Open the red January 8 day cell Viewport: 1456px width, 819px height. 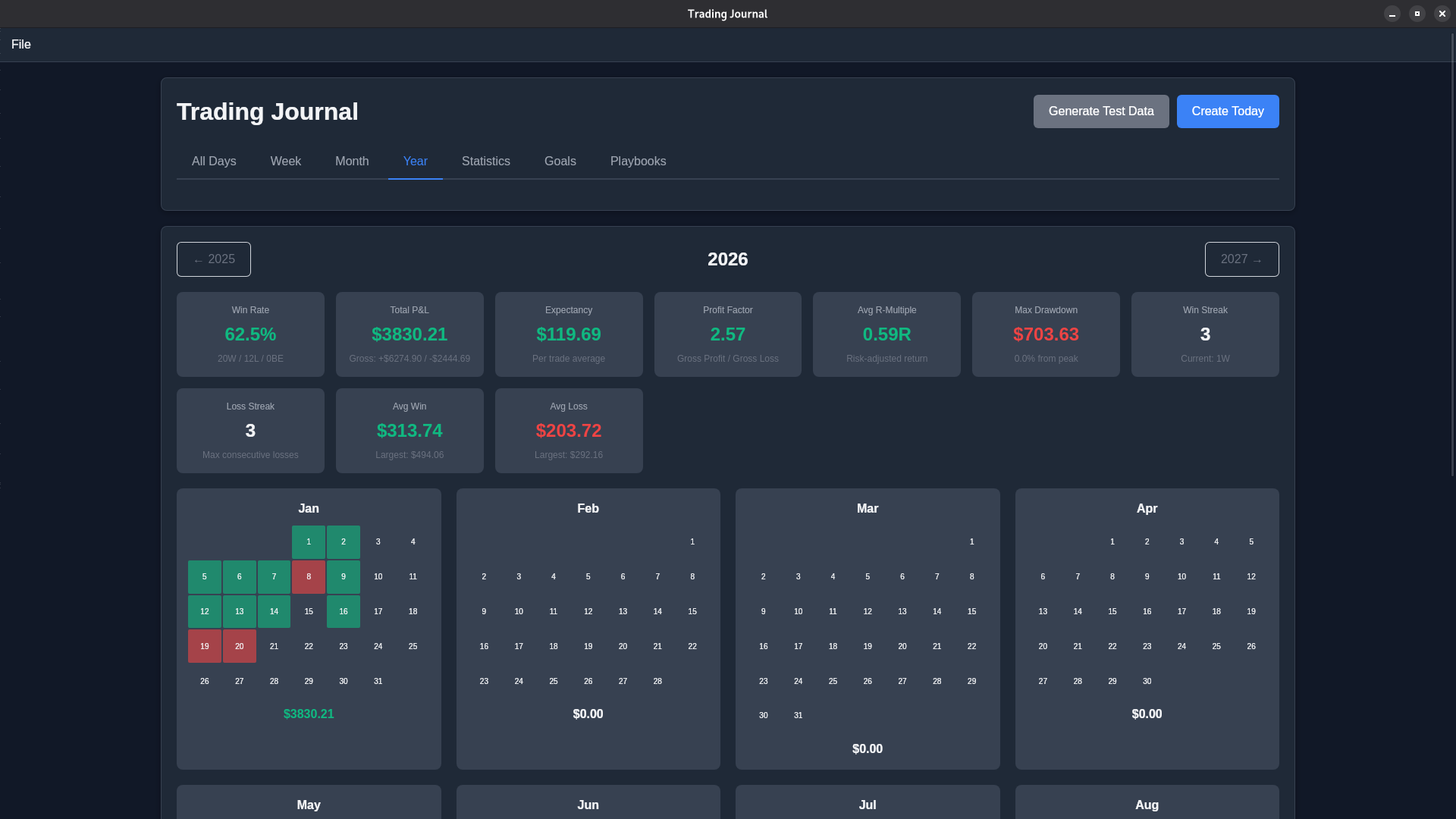pos(309,577)
